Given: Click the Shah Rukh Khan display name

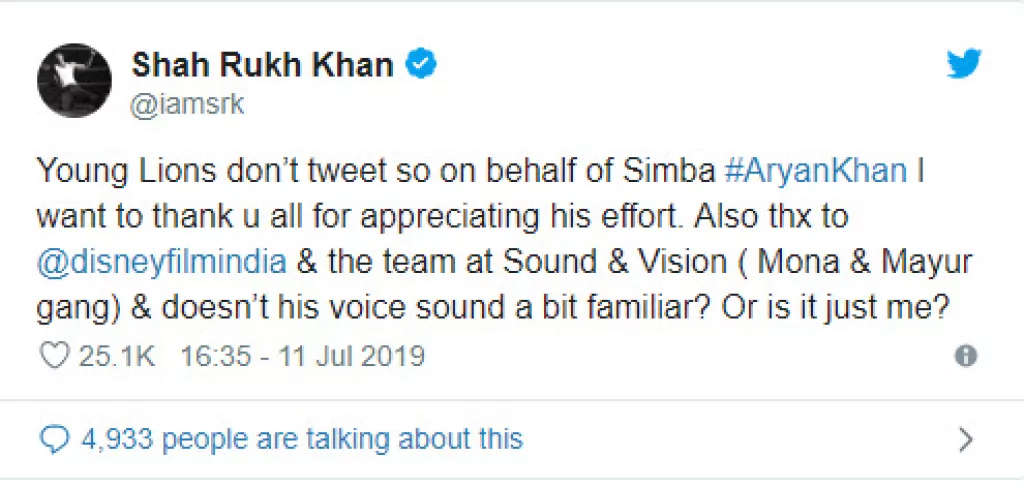Looking at the screenshot, I should 263,65.
